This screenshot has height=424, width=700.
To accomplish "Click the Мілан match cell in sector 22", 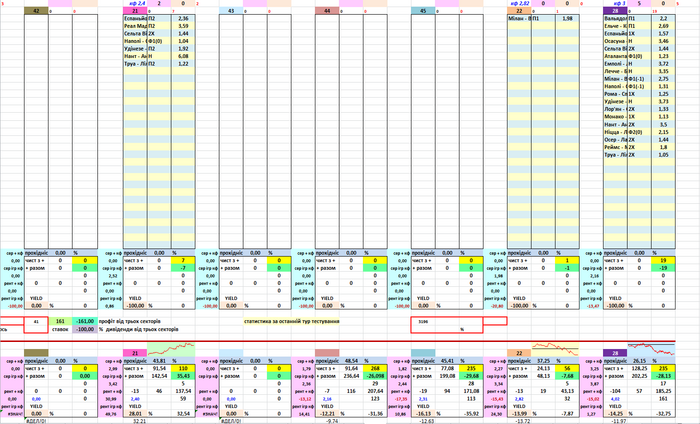I will [519, 19].
